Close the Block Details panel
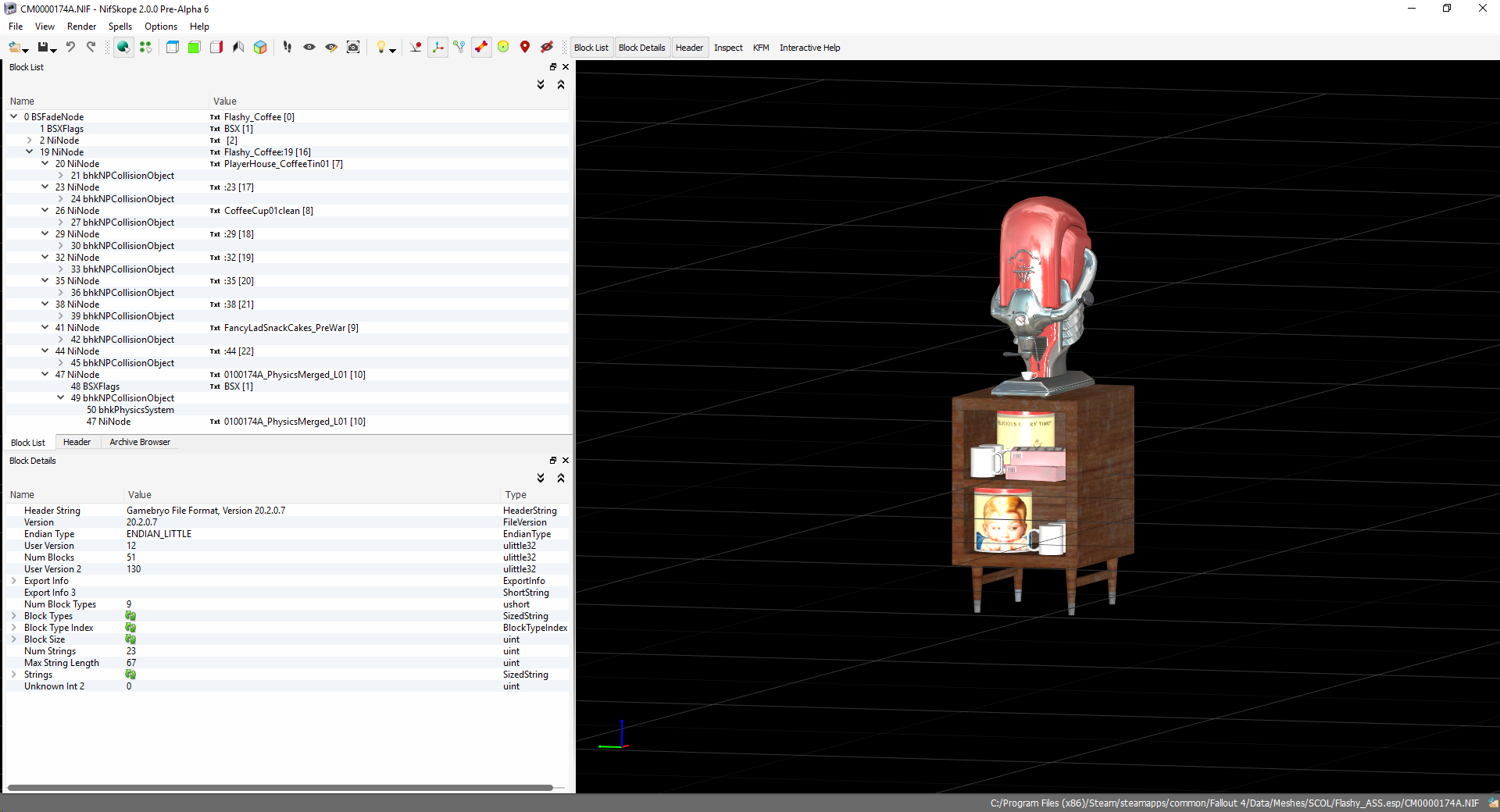The height and width of the screenshot is (812, 1500). click(x=566, y=461)
